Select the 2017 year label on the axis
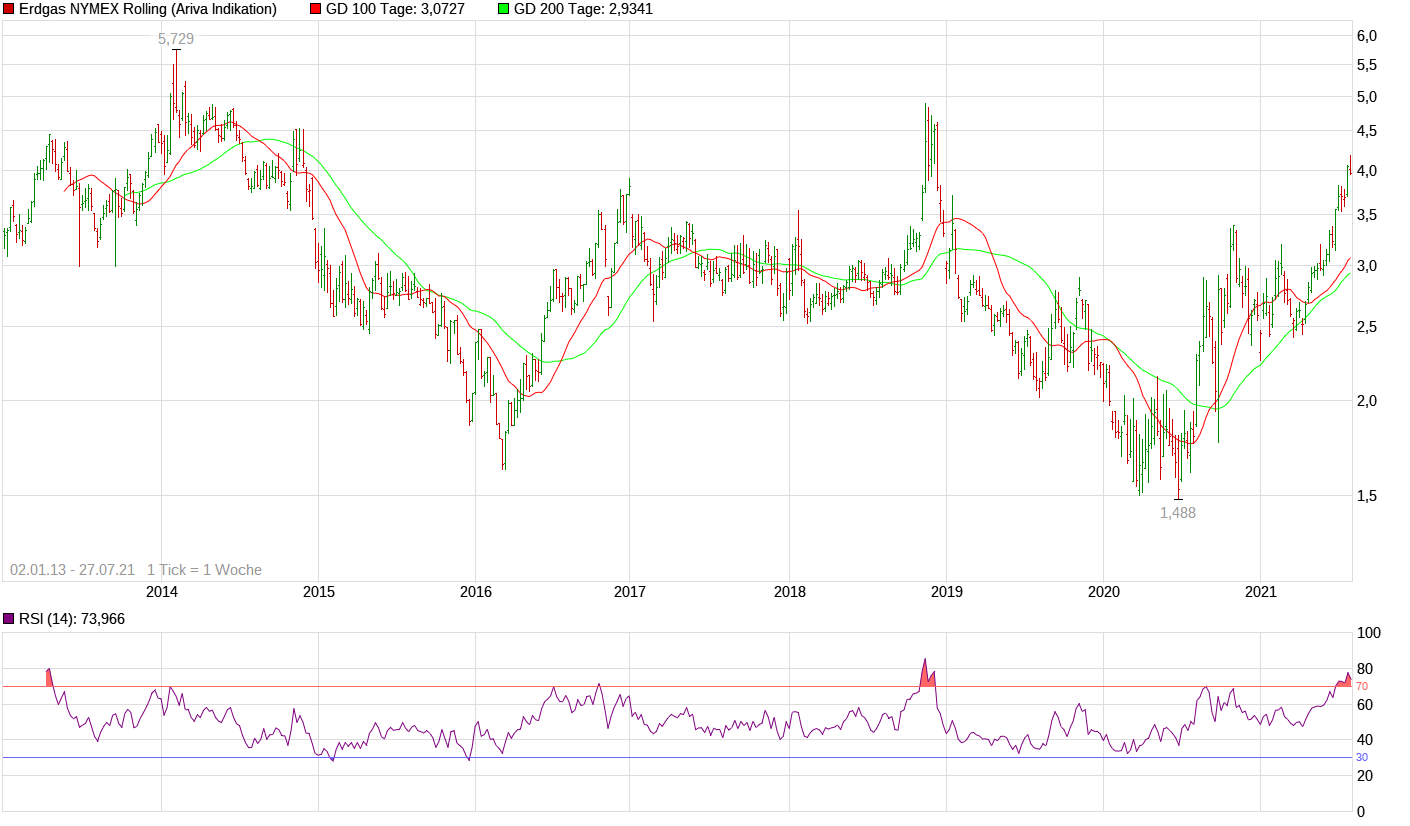The width and height of the screenshot is (1410, 826). tap(628, 592)
